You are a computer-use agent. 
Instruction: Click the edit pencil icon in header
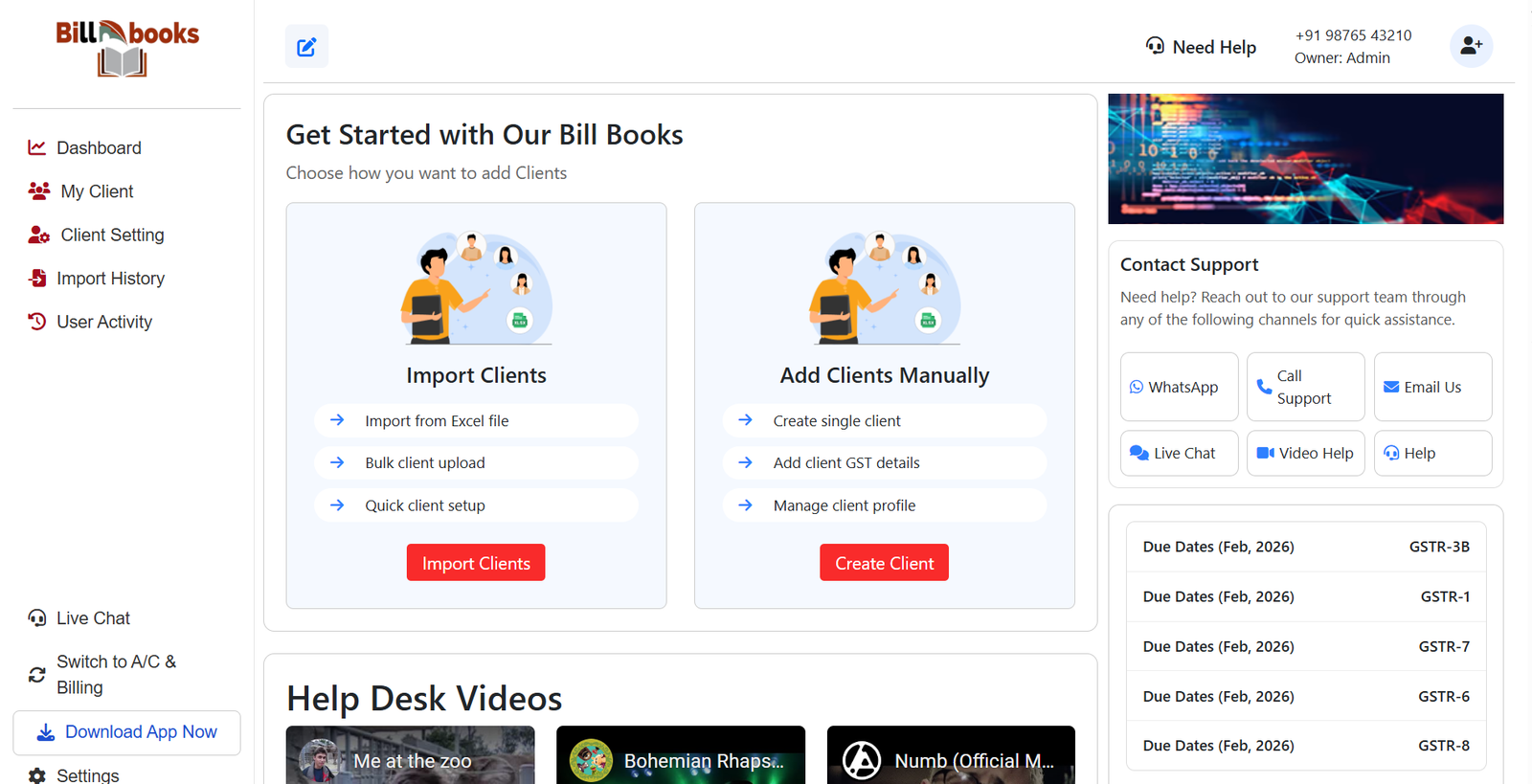coord(306,47)
